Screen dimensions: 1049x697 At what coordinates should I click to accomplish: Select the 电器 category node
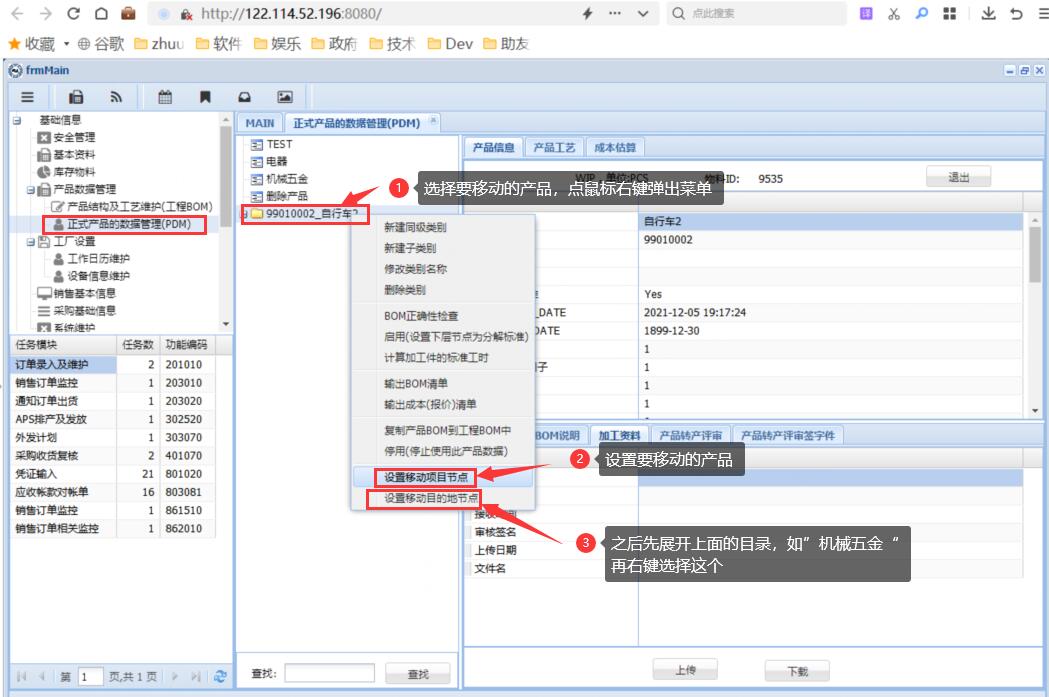(x=276, y=161)
